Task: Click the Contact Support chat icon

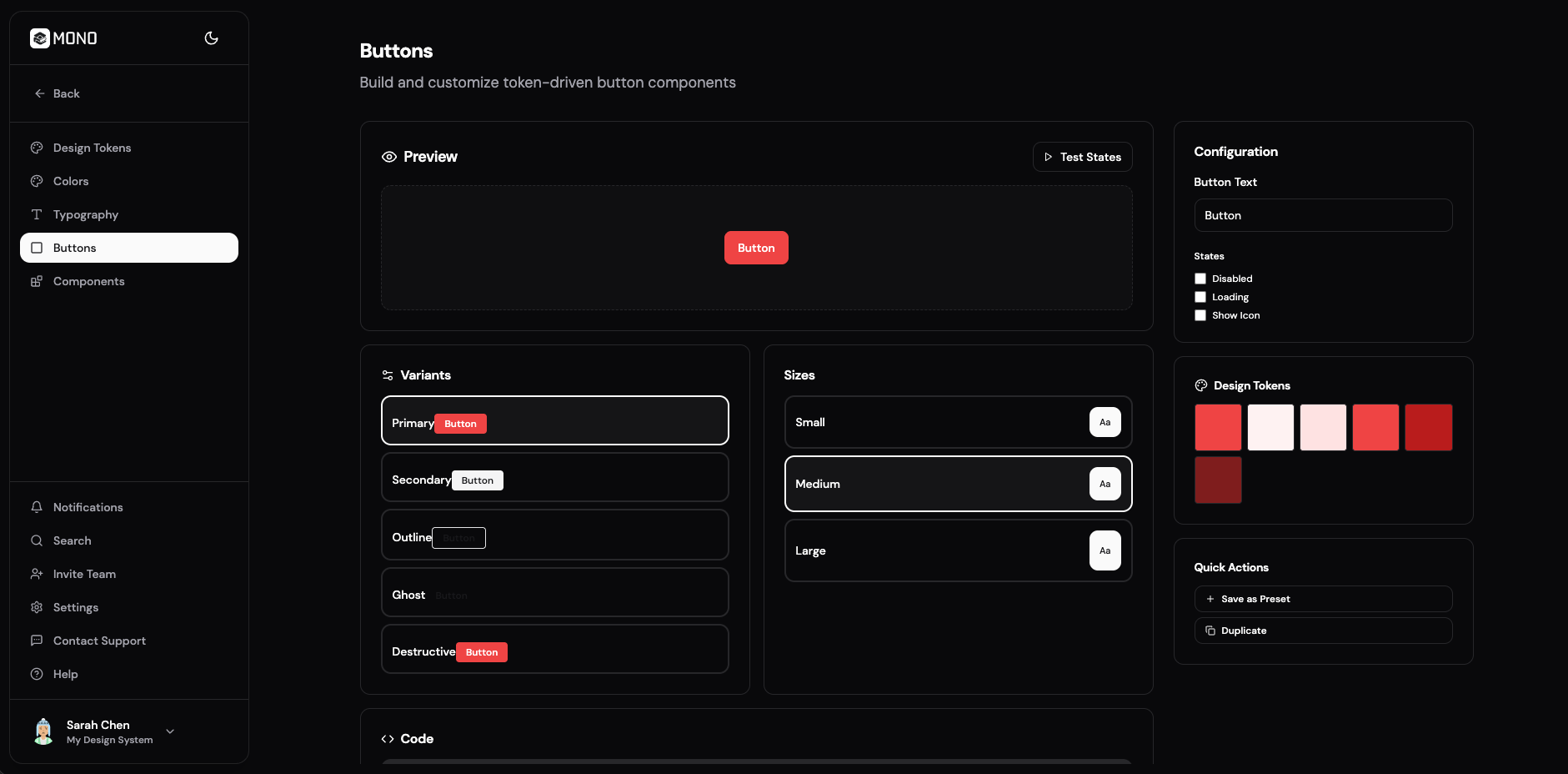Action: coord(37,641)
